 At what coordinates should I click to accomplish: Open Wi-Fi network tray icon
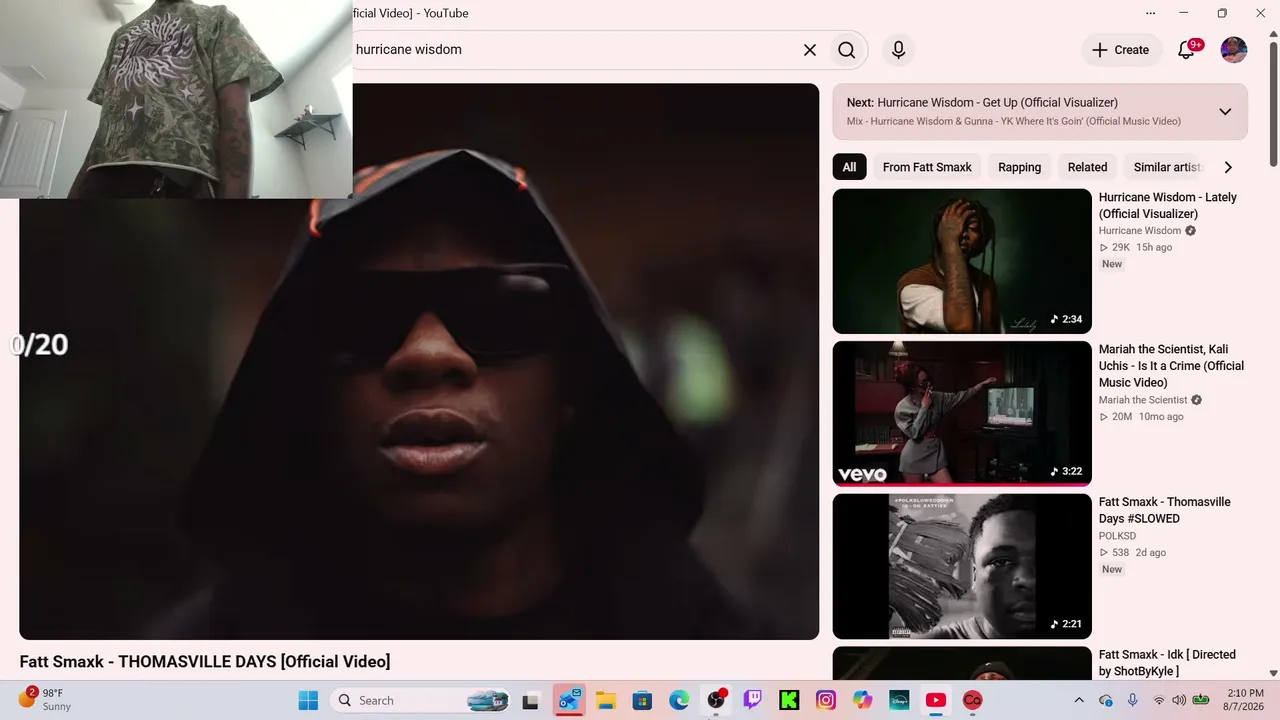pyautogui.click(x=1159, y=700)
